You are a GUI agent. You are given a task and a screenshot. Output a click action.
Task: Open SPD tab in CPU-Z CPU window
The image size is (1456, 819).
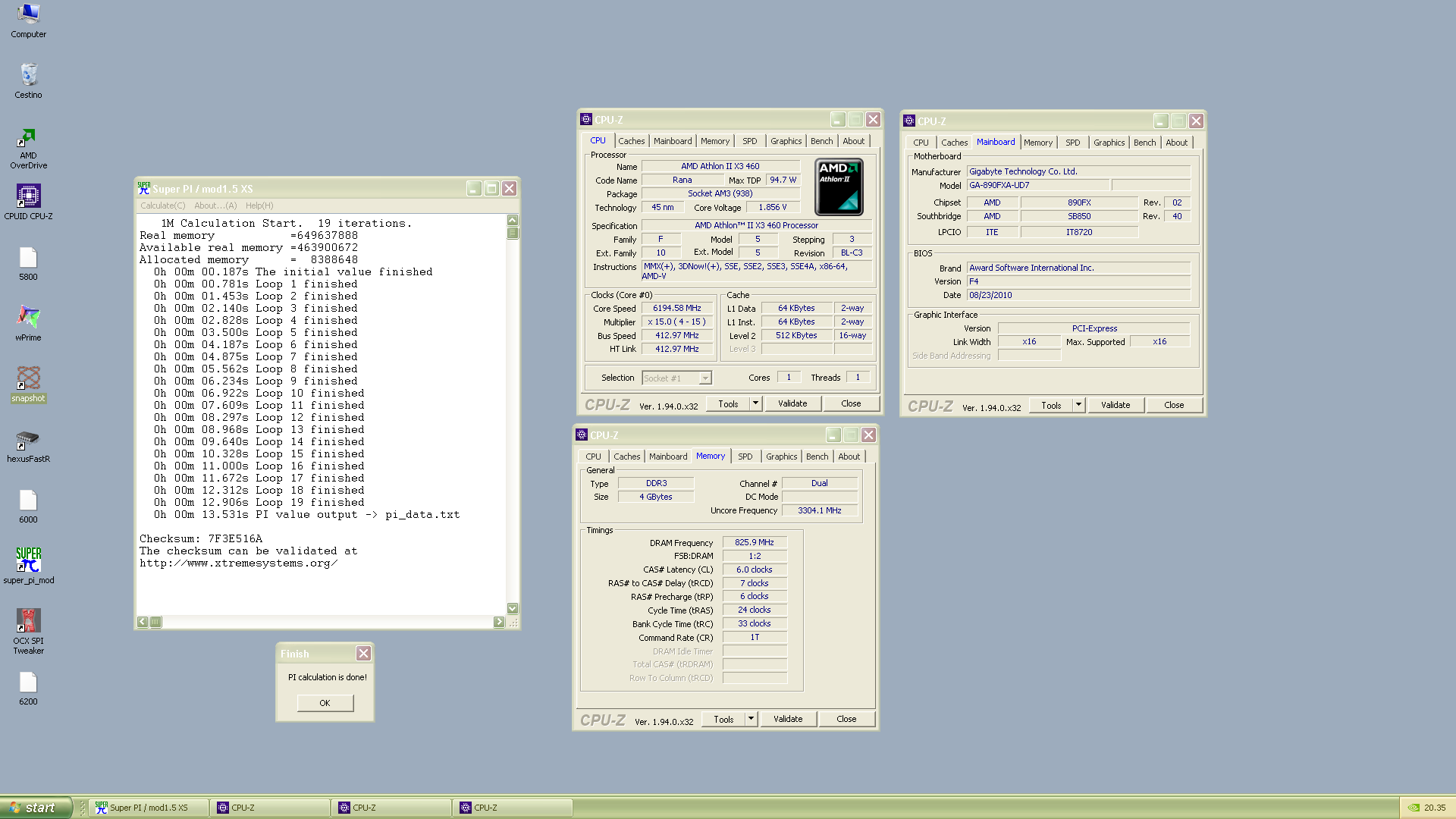pos(749,141)
